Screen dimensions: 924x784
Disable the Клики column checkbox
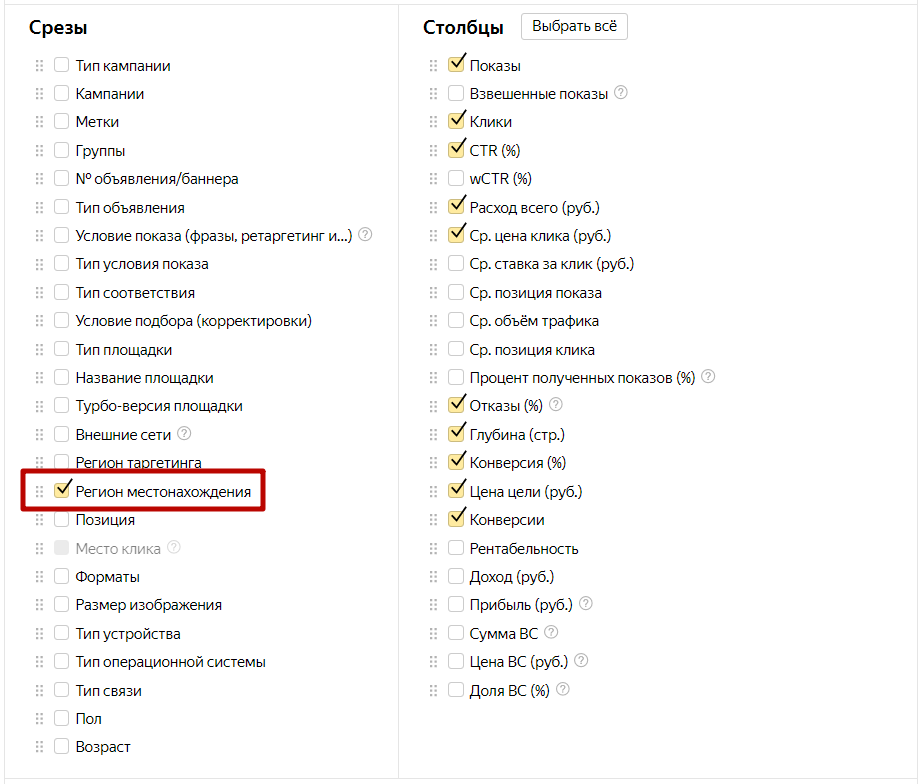click(456, 122)
